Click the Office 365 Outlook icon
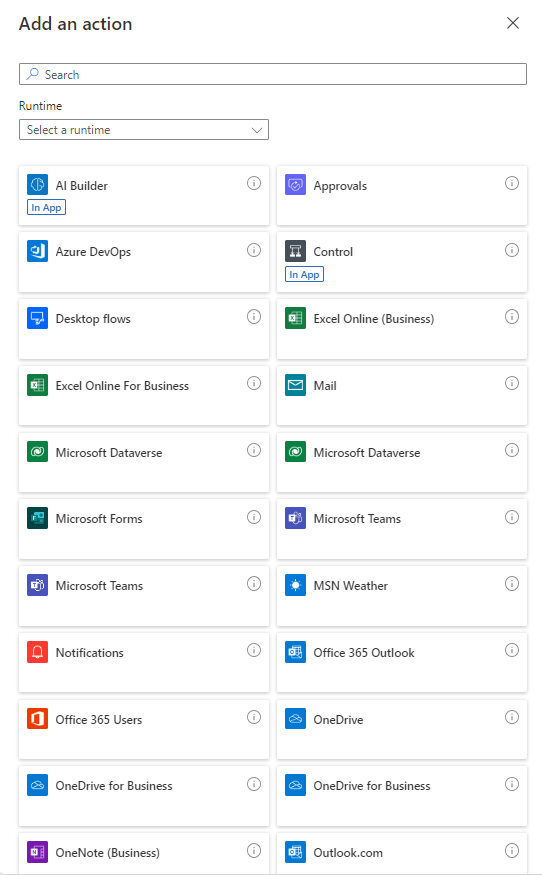Screen dimensions: 542x875 [x=295, y=652]
